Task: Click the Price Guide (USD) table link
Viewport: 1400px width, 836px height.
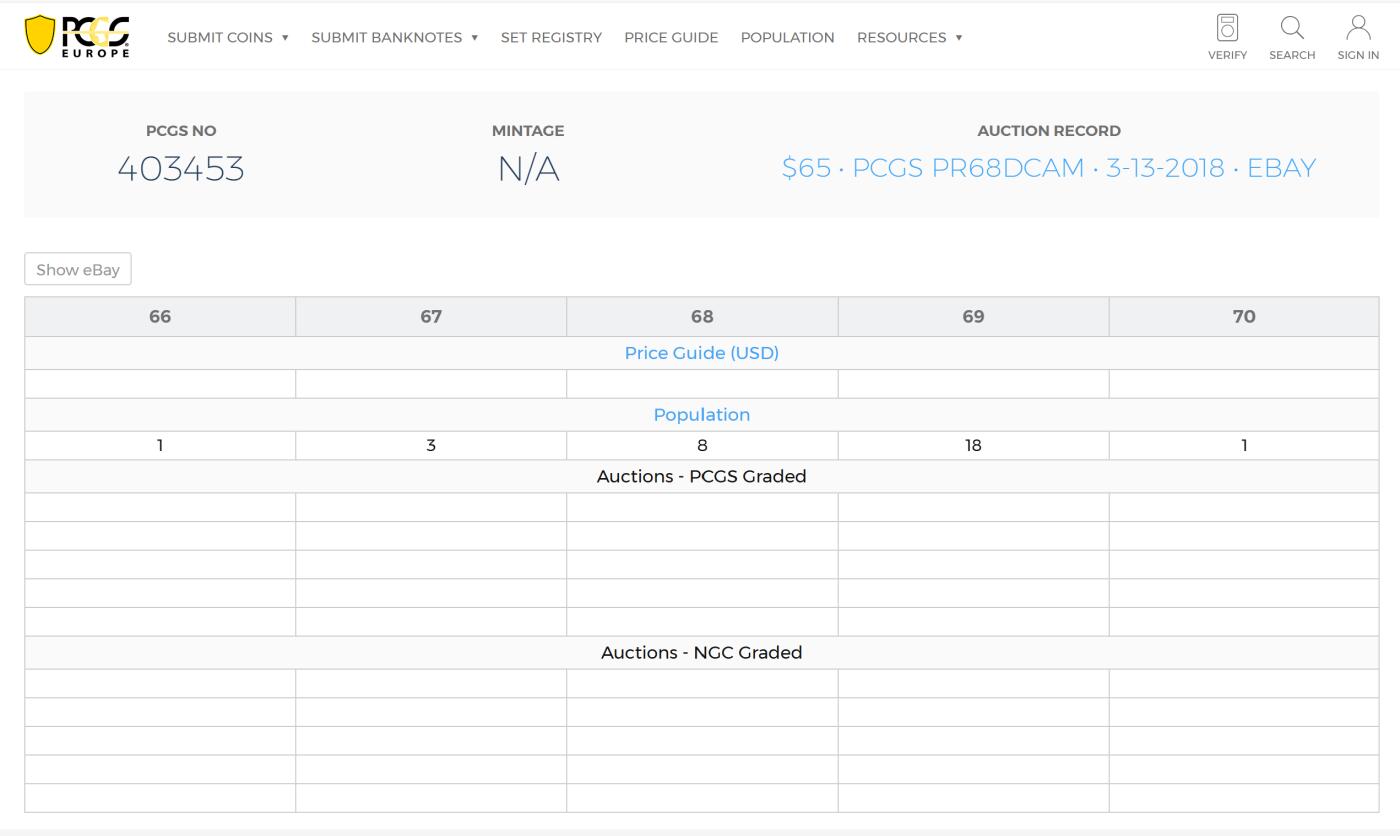Action: [x=701, y=353]
